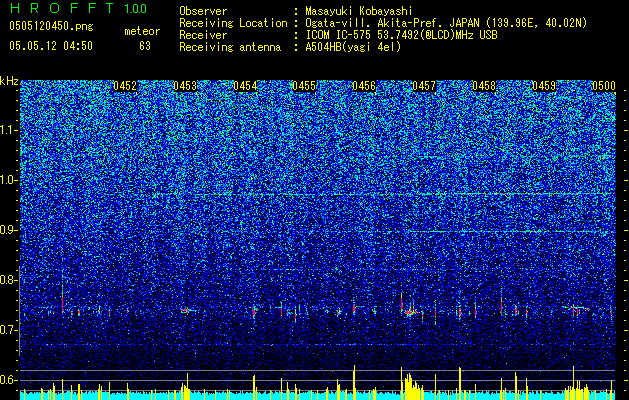This screenshot has height=400, width=629.
Task: Click the 0457 time marker
Action: [x=424, y=86]
